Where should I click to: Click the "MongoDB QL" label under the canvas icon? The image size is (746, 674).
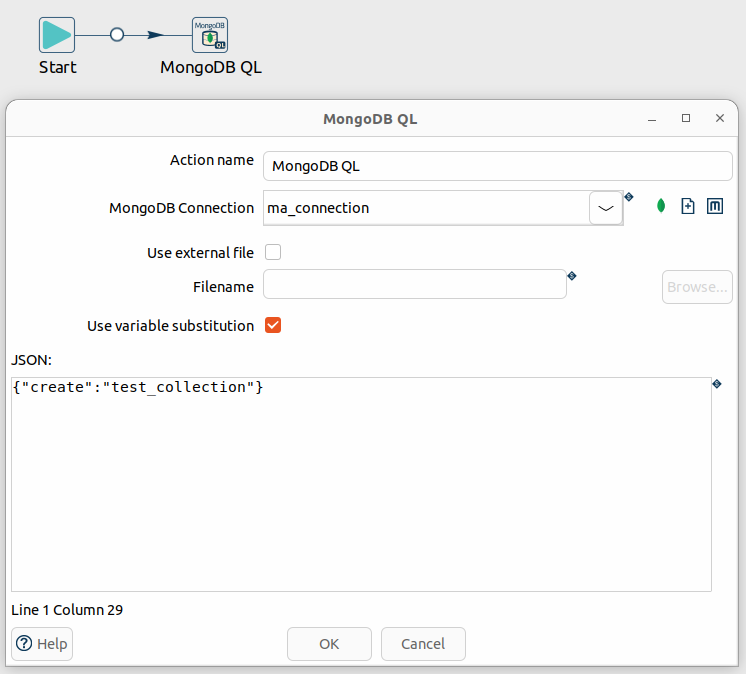pyautogui.click(x=211, y=67)
